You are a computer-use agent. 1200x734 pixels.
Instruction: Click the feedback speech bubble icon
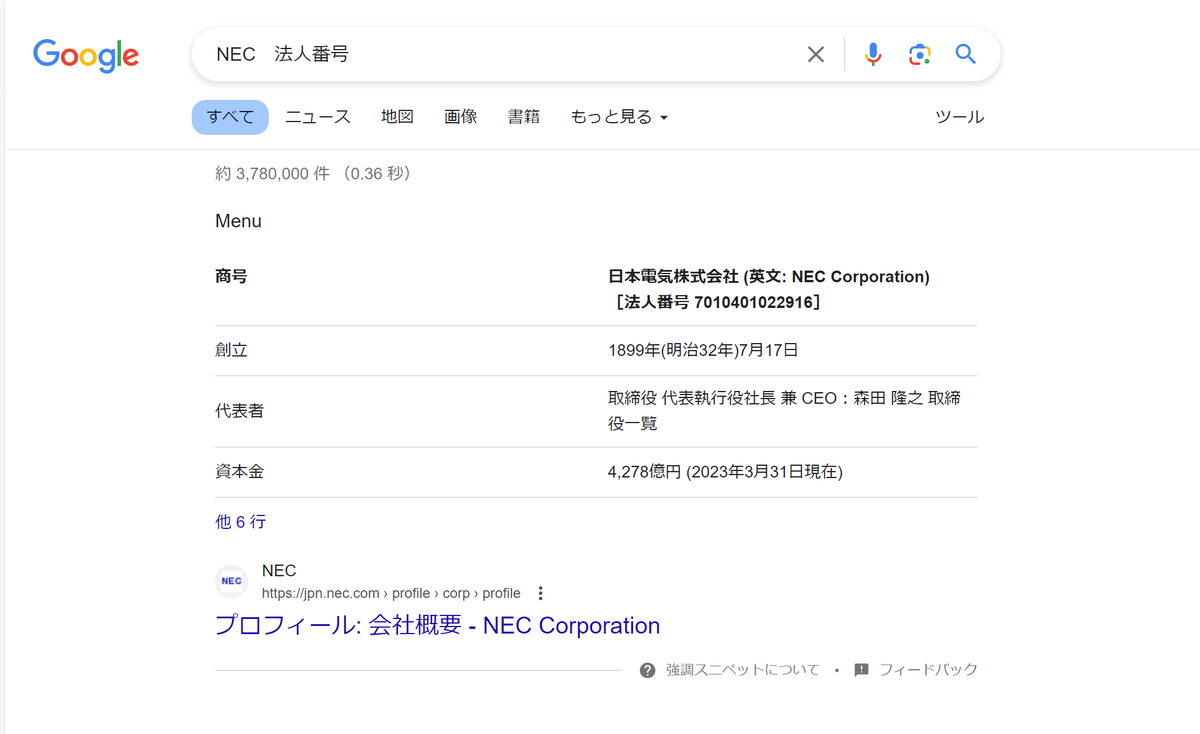[862, 670]
